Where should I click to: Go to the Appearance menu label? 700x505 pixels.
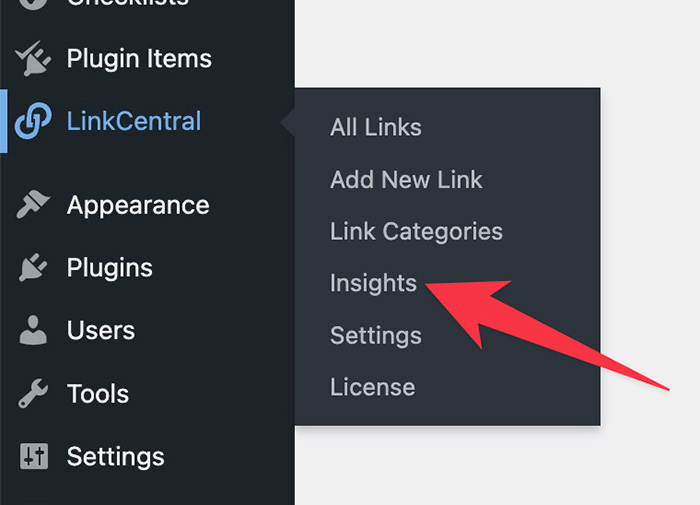click(x=138, y=206)
